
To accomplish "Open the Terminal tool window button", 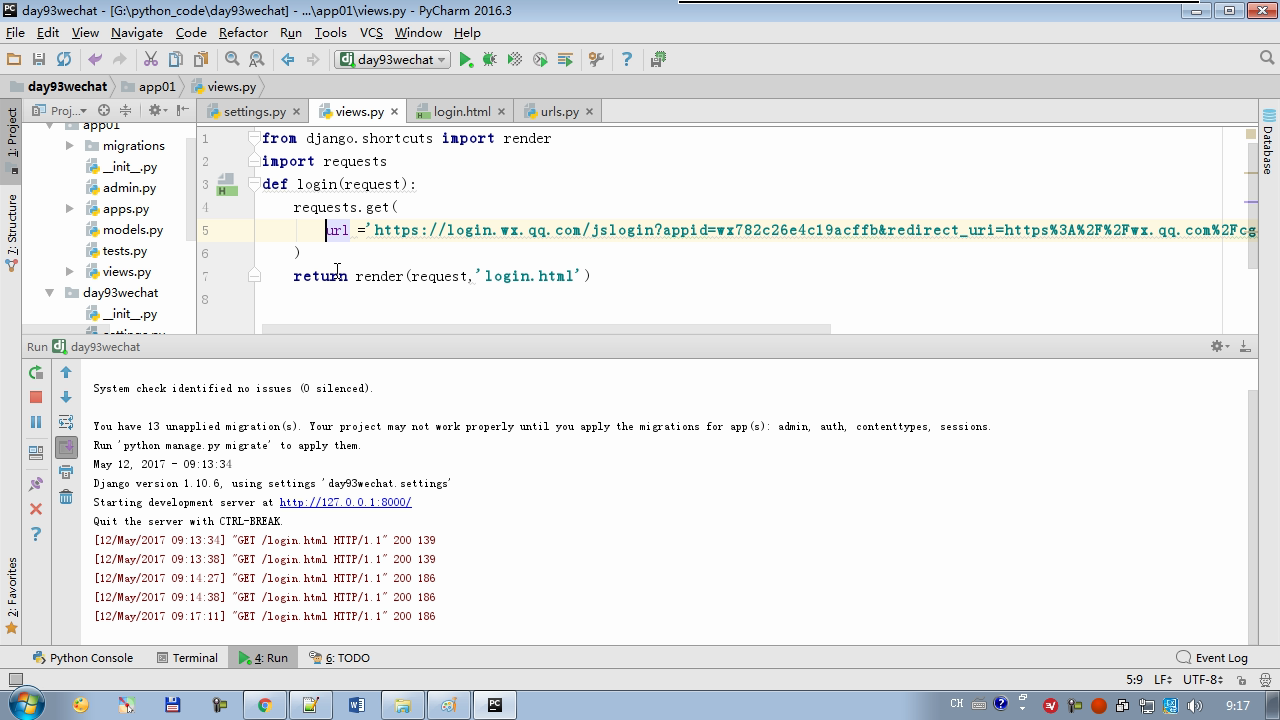I will pos(187,658).
